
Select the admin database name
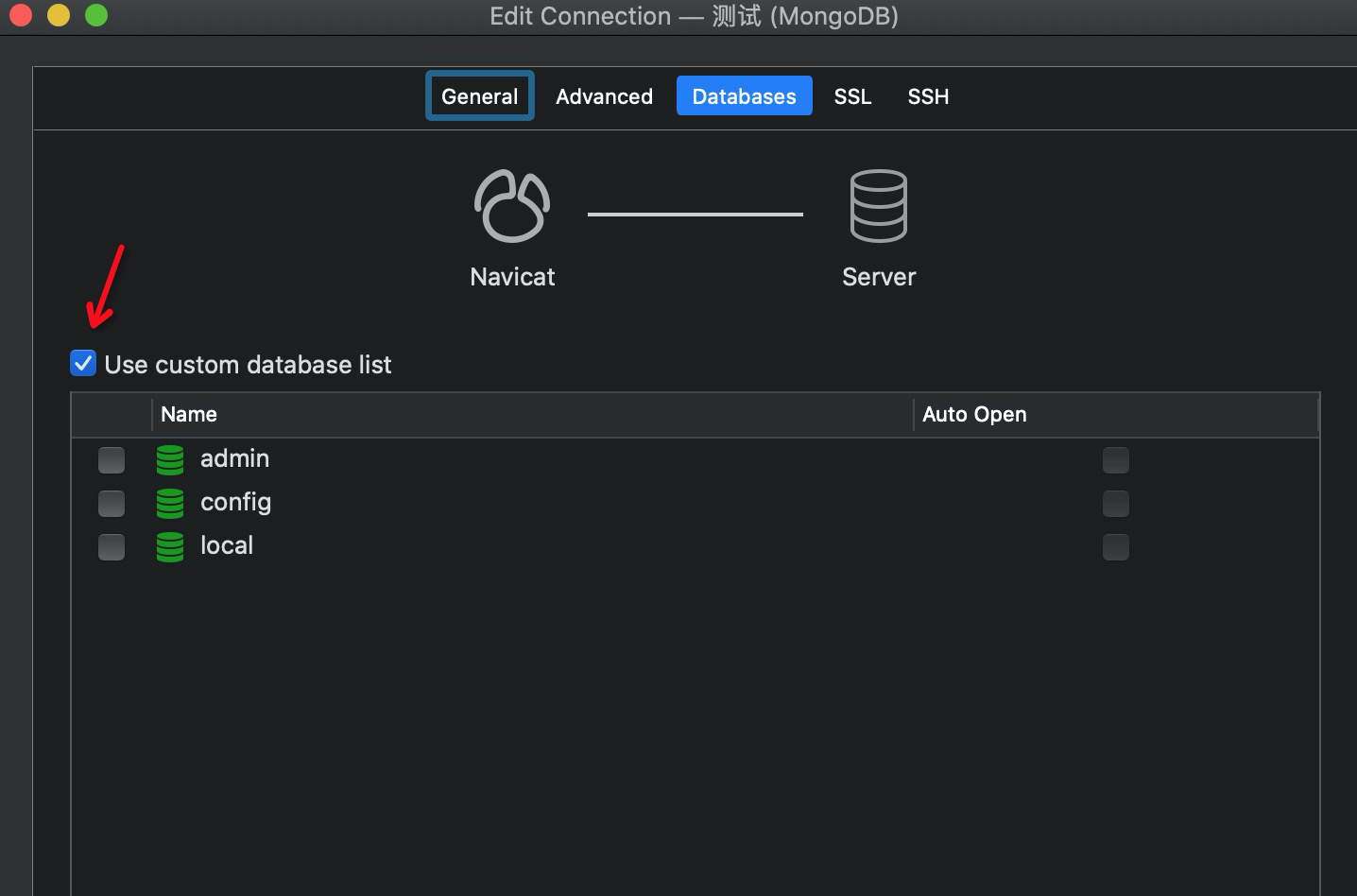click(234, 458)
